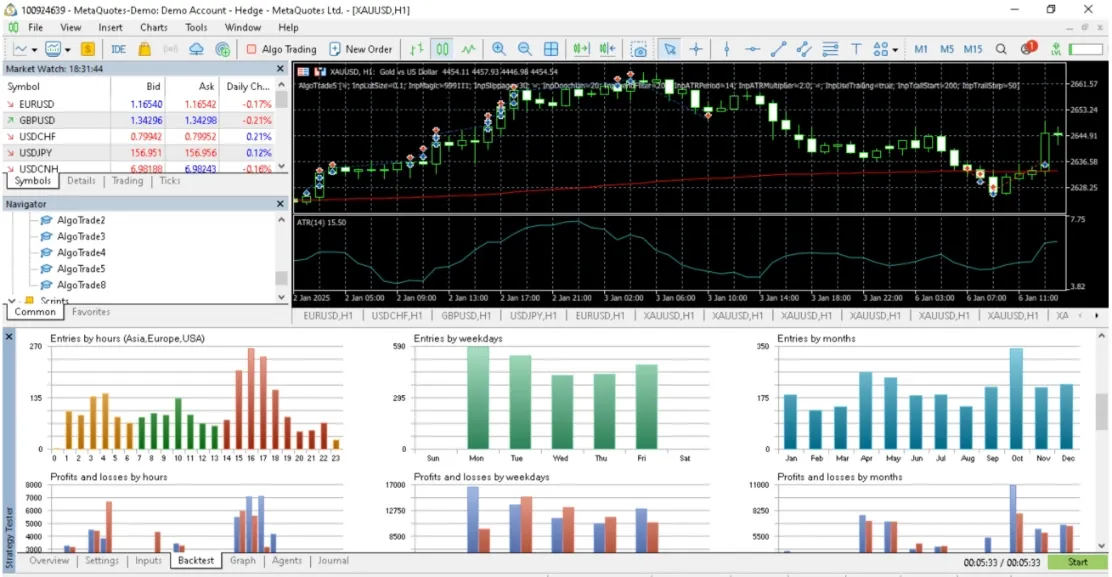Viewport: 1112px width, 577px height.
Task: Open the Insert menu
Action: click(110, 28)
